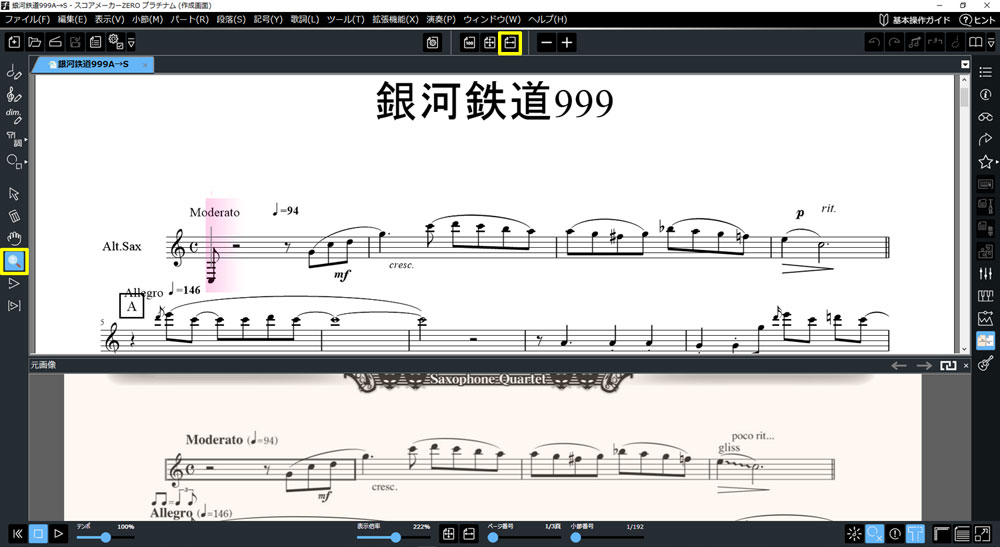Close the 銀河鉄道999A→S tab
The height and width of the screenshot is (547, 1000).
[x=145, y=64]
